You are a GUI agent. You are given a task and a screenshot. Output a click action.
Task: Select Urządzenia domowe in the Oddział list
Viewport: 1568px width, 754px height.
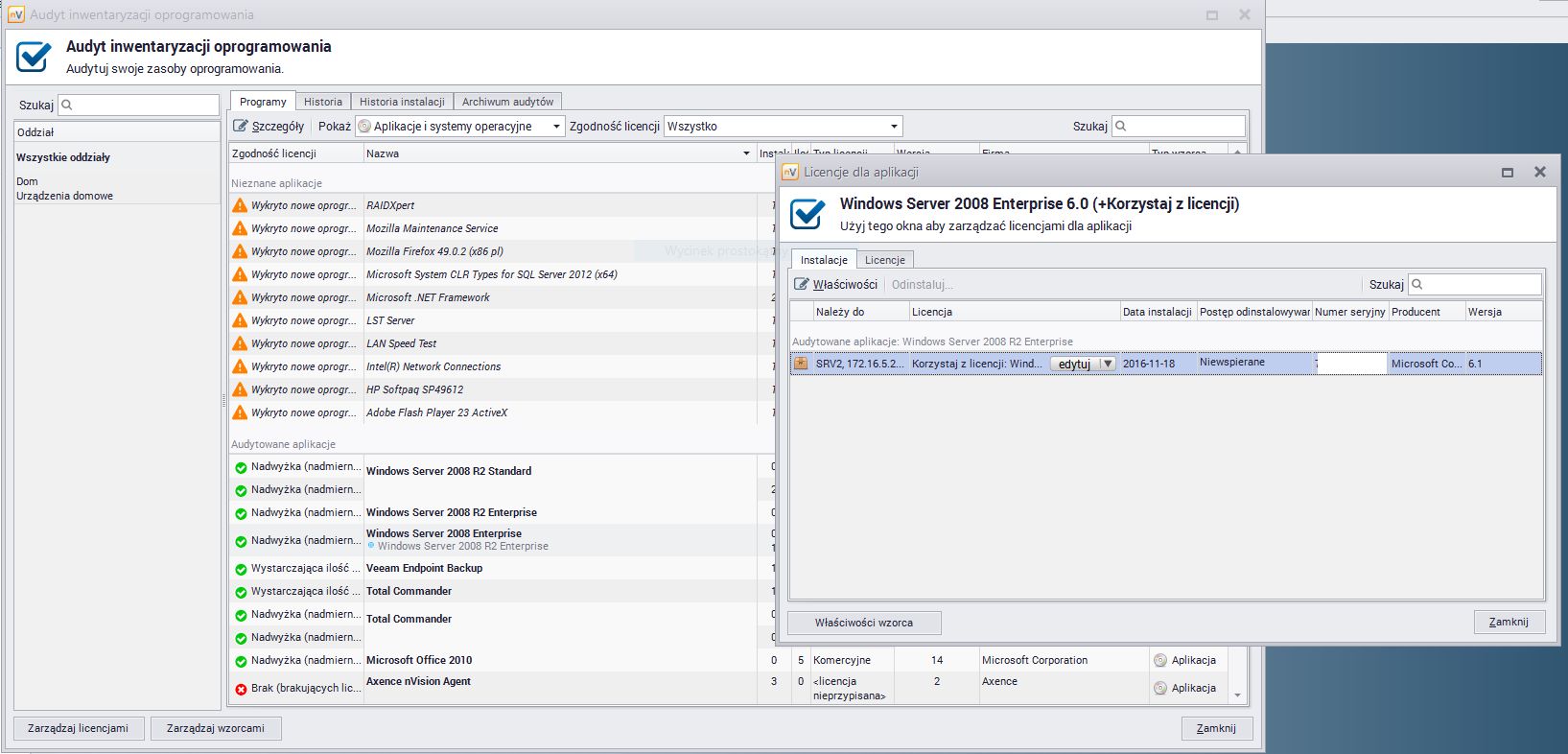pos(64,196)
